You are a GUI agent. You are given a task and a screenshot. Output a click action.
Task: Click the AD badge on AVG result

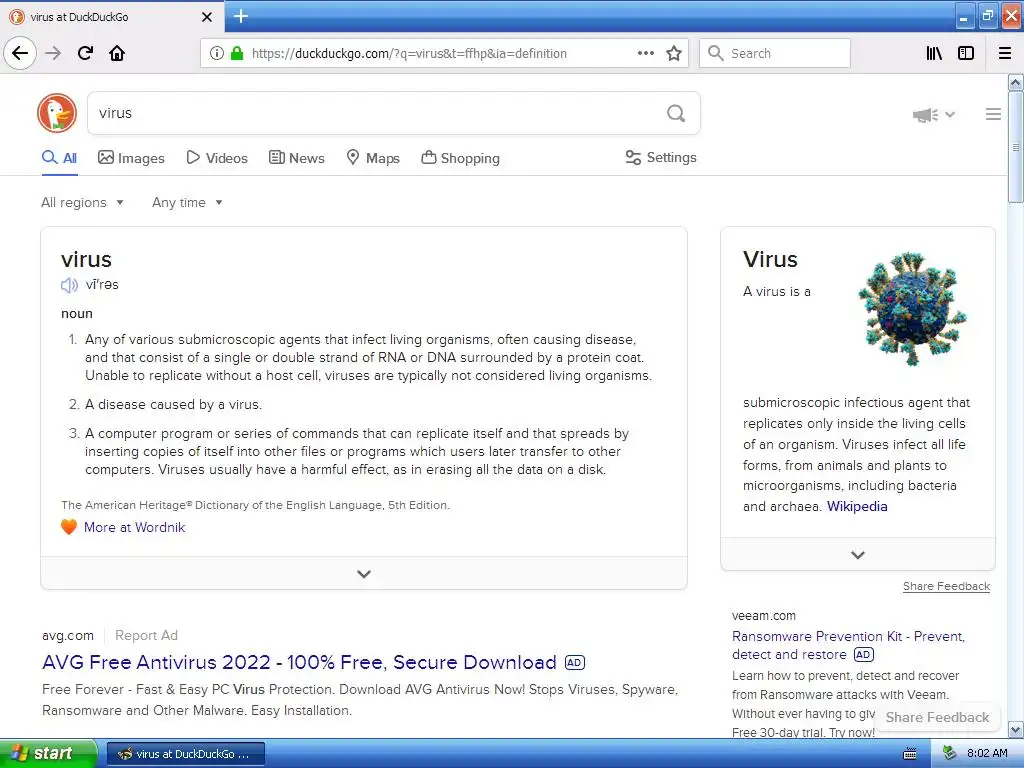click(x=575, y=662)
